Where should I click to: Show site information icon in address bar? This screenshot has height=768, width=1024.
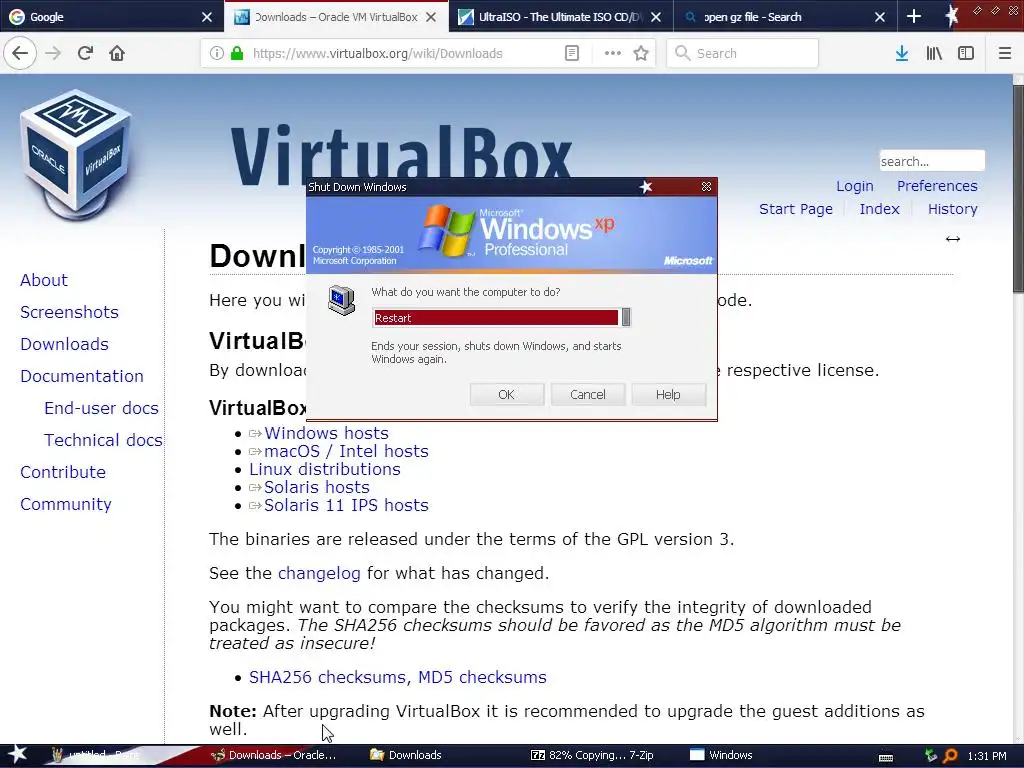point(216,53)
